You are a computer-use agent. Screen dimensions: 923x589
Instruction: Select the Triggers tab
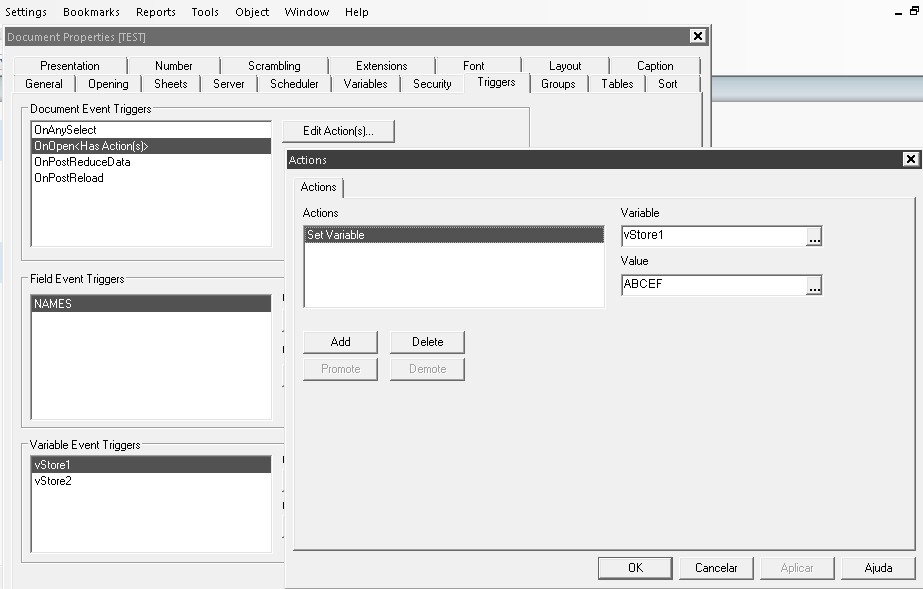pyautogui.click(x=496, y=82)
